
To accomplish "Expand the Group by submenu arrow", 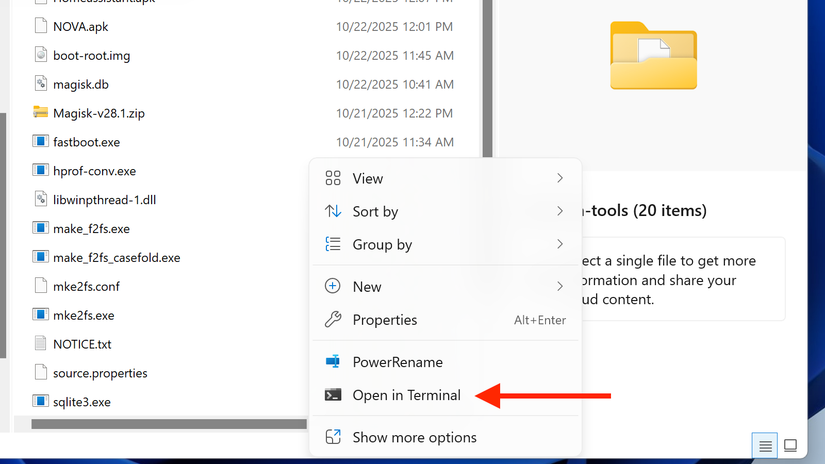I will tap(560, 244).
